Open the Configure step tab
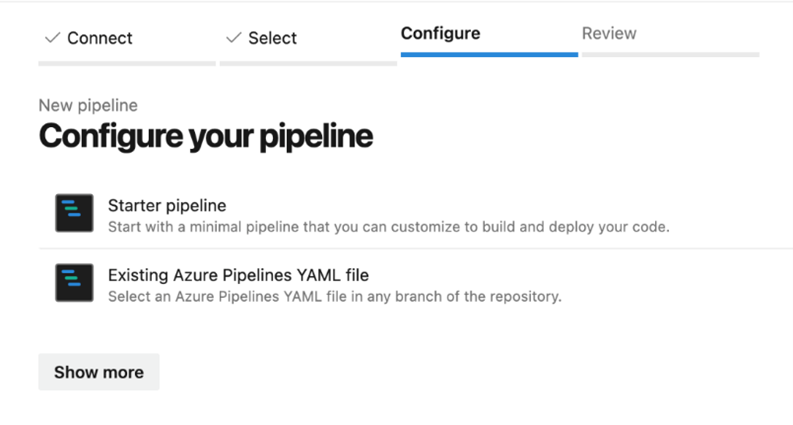The image size is (793, 425). point(440,33)
